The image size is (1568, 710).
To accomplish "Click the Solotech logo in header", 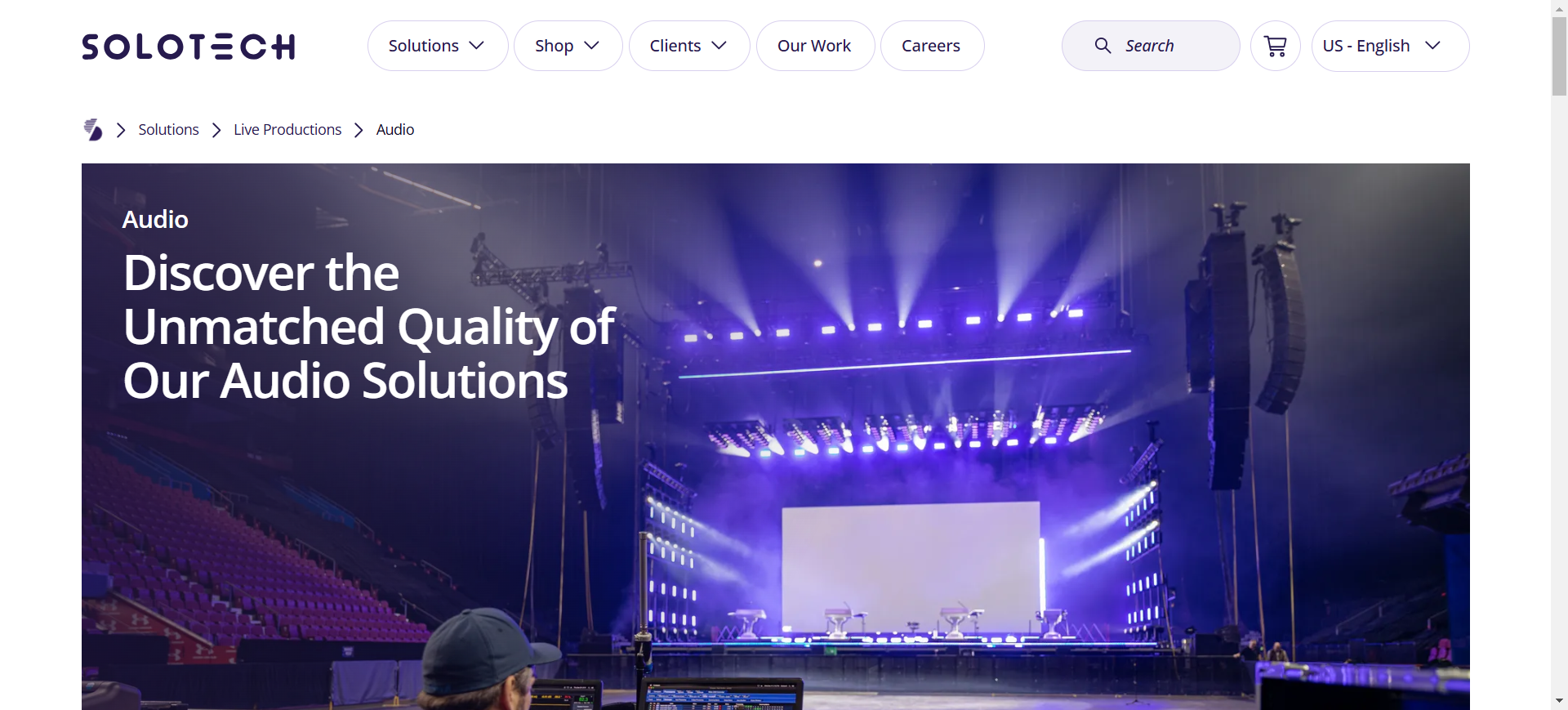I will click(189, 47).
